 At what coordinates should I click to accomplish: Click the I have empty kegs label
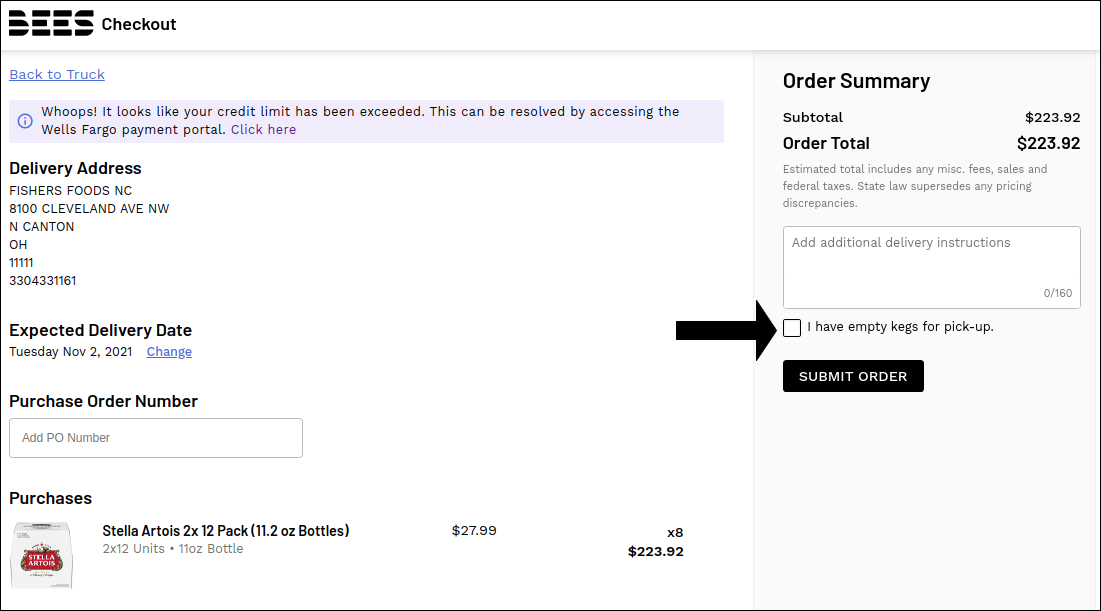[900, 327]
